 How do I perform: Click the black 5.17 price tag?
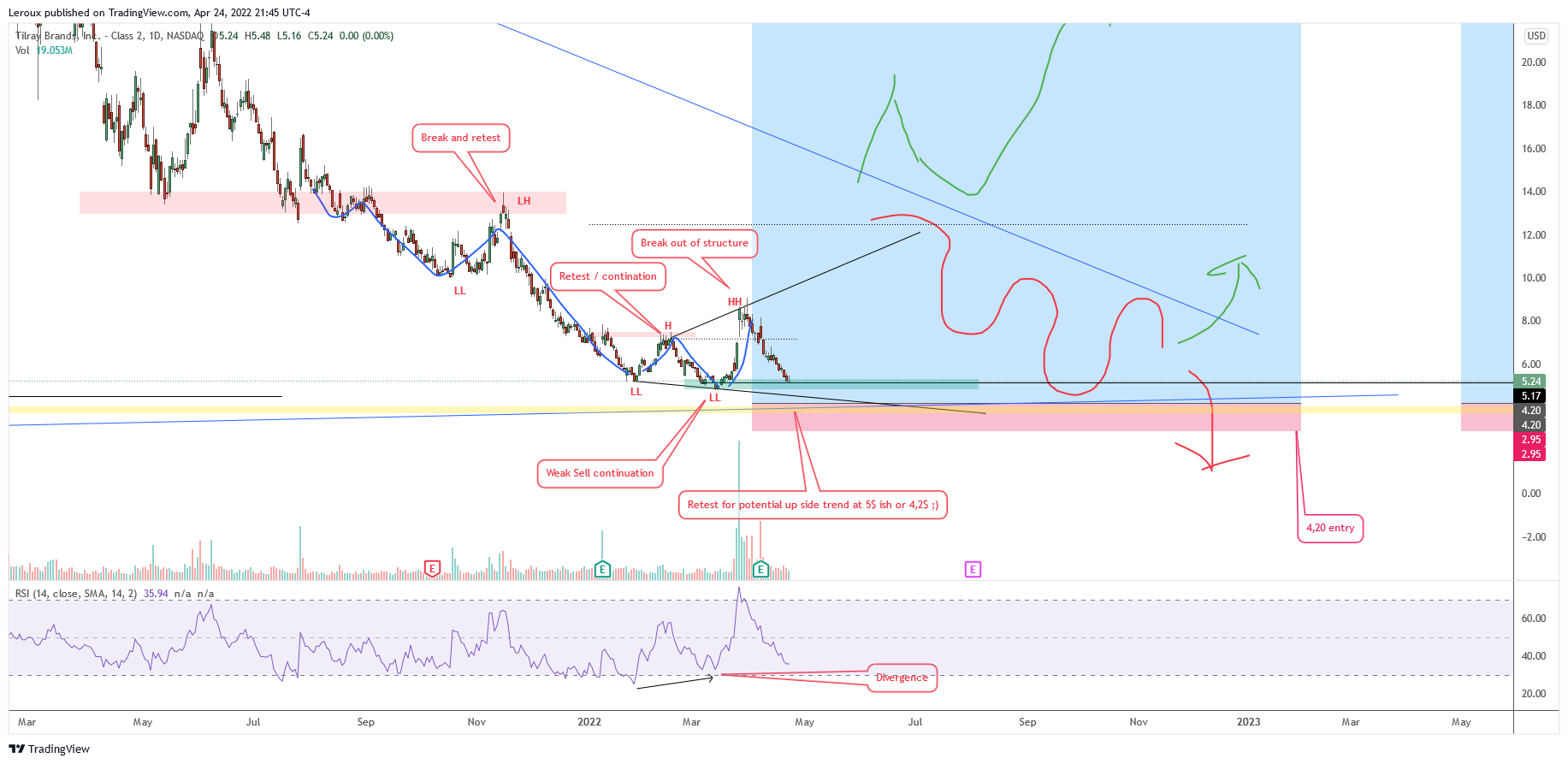(x=1530, y=396)
